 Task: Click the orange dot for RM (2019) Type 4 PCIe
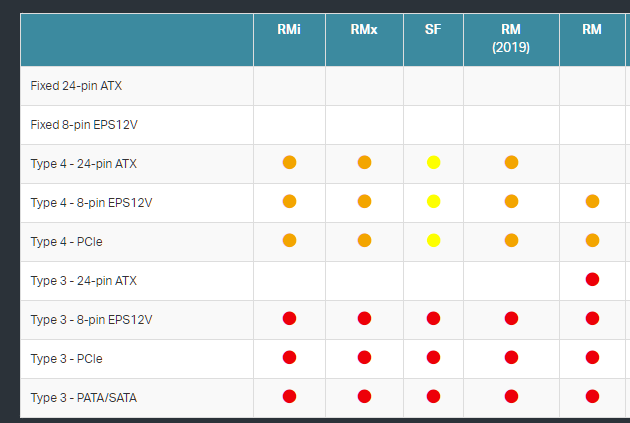511,241
